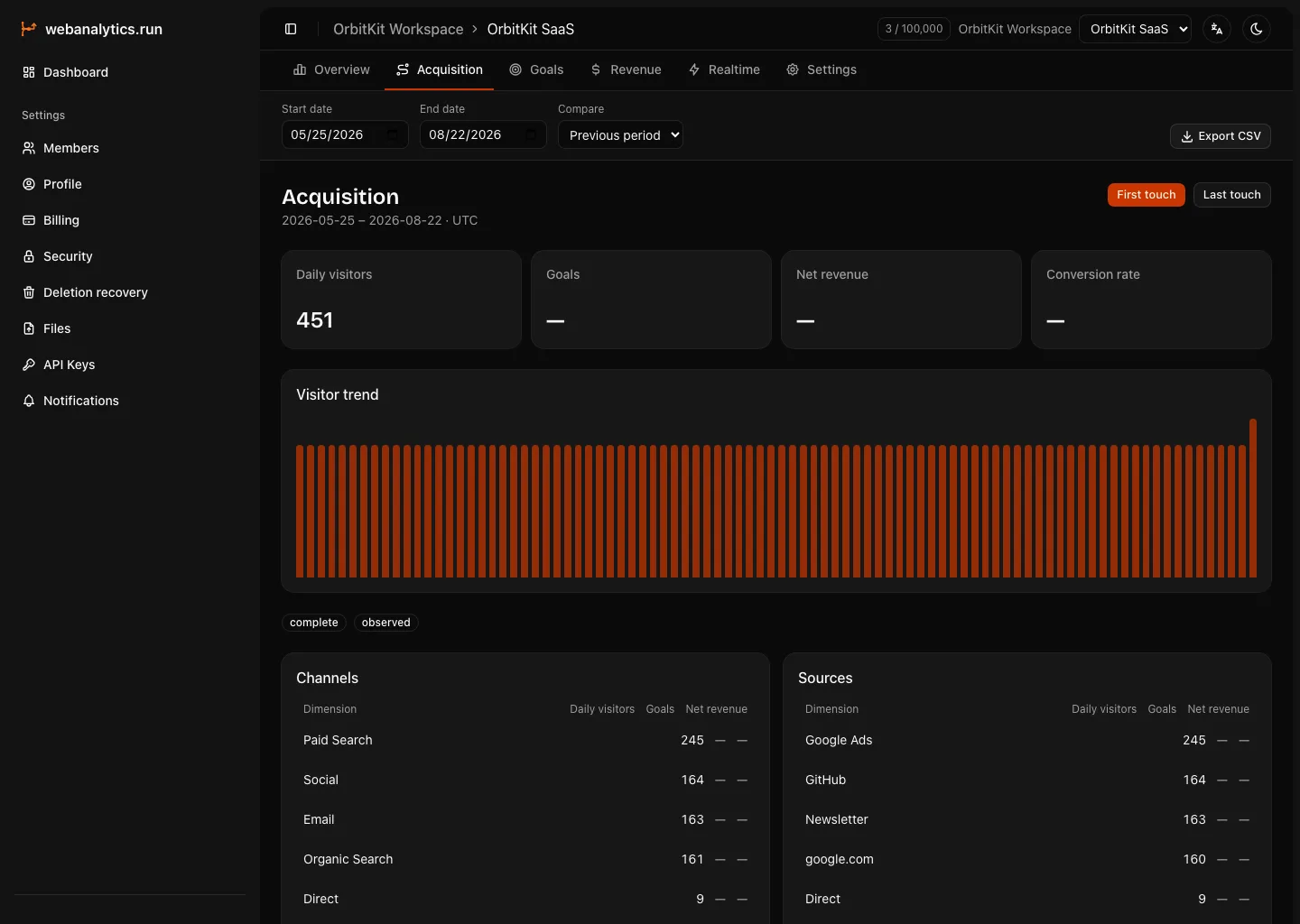
Task: Click the Members people icon
Action: [29, 148]
